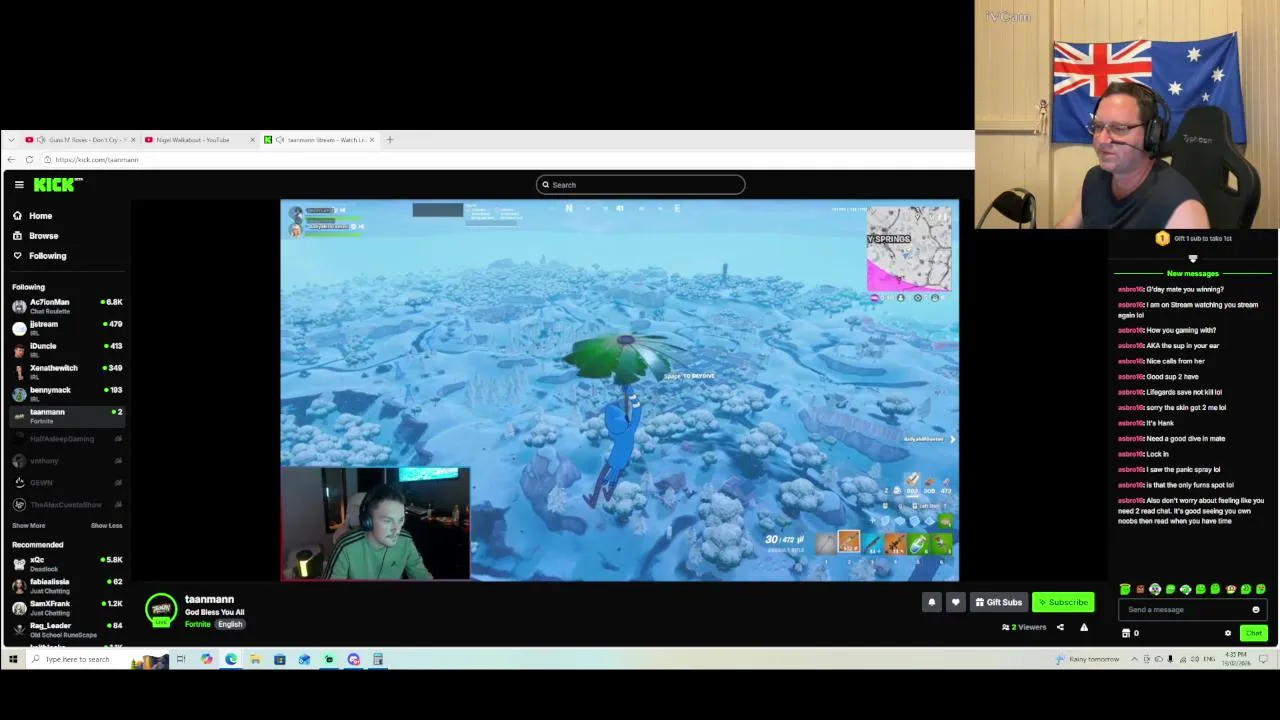Open Task View on taskbar
Viewport: 1280px width, 720px height.
[181, 660]
